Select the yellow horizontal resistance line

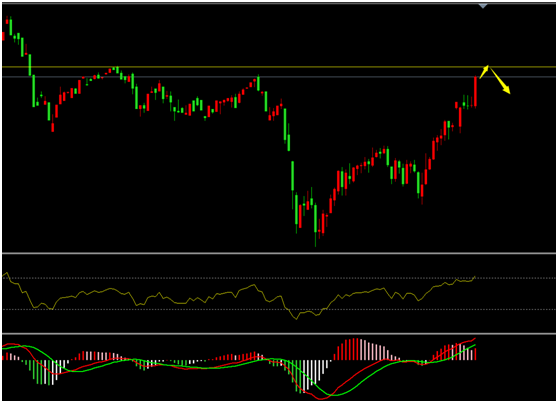279,67
